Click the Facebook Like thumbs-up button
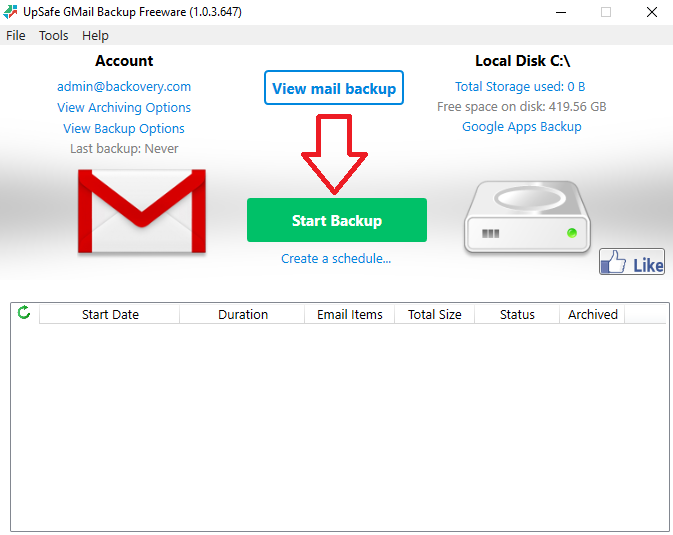Image resolution: width=673 pixels, height=535 pixels. coord(632,261)
